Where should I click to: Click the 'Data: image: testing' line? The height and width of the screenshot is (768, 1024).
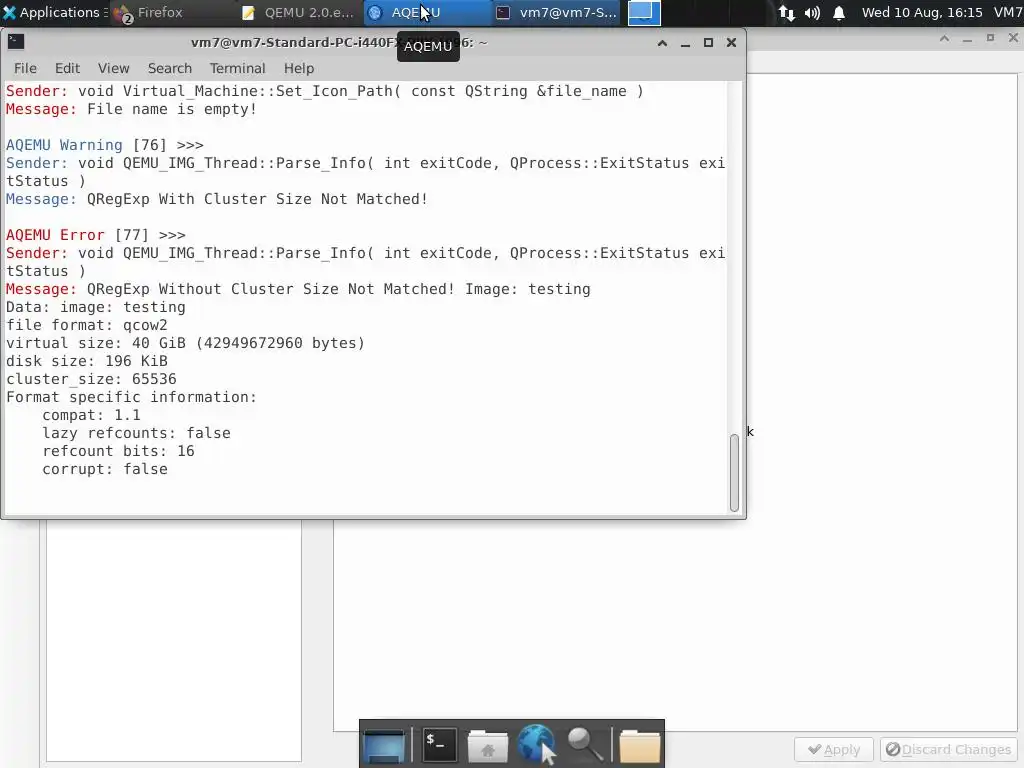(x=95, y=307)
